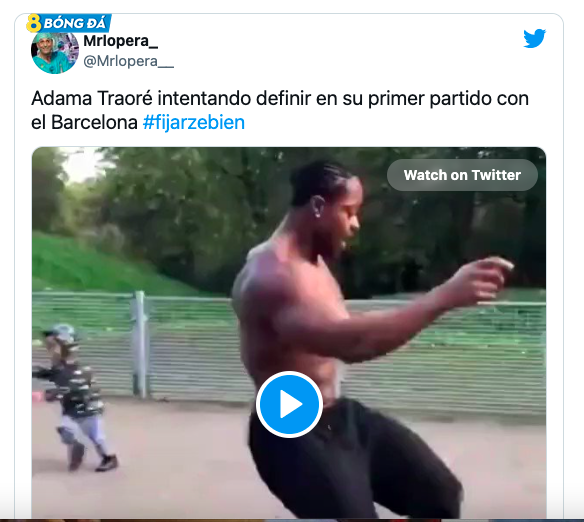This screenshot has width=584, height=522.
Task: Click the word Barcelona in tweet text
Action: 94,122
